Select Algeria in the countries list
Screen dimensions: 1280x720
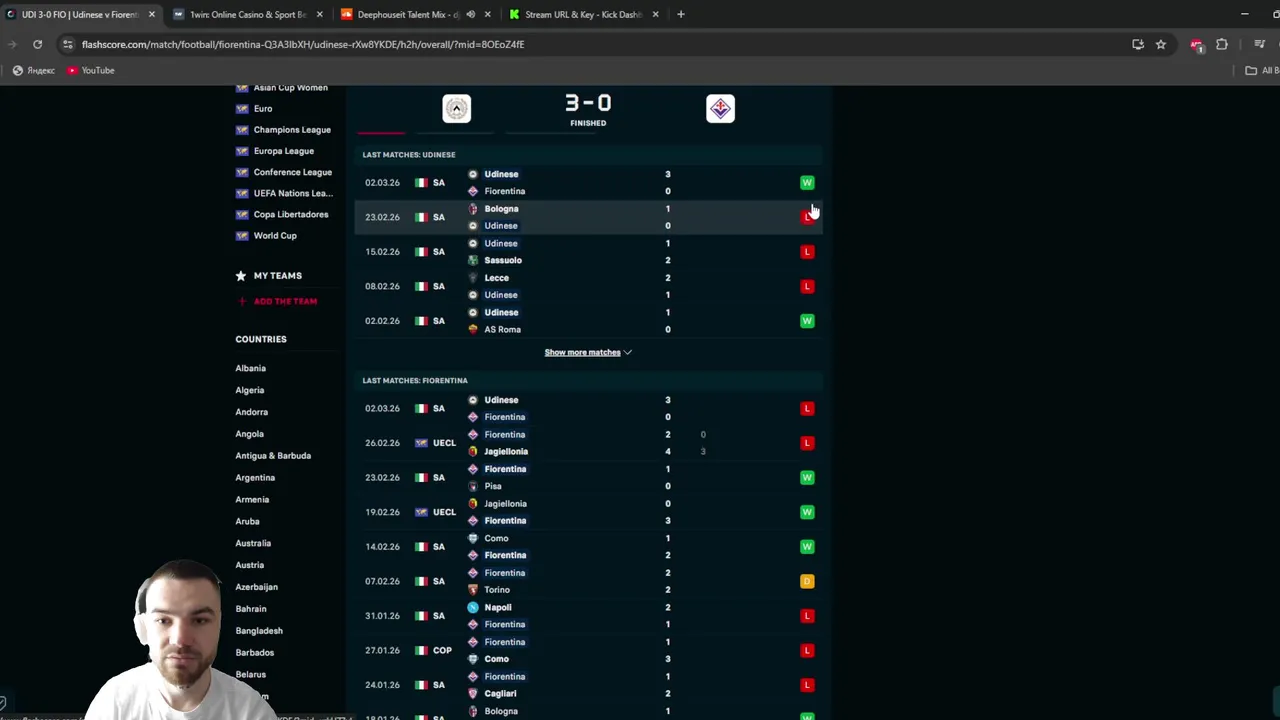coord(249,390)
